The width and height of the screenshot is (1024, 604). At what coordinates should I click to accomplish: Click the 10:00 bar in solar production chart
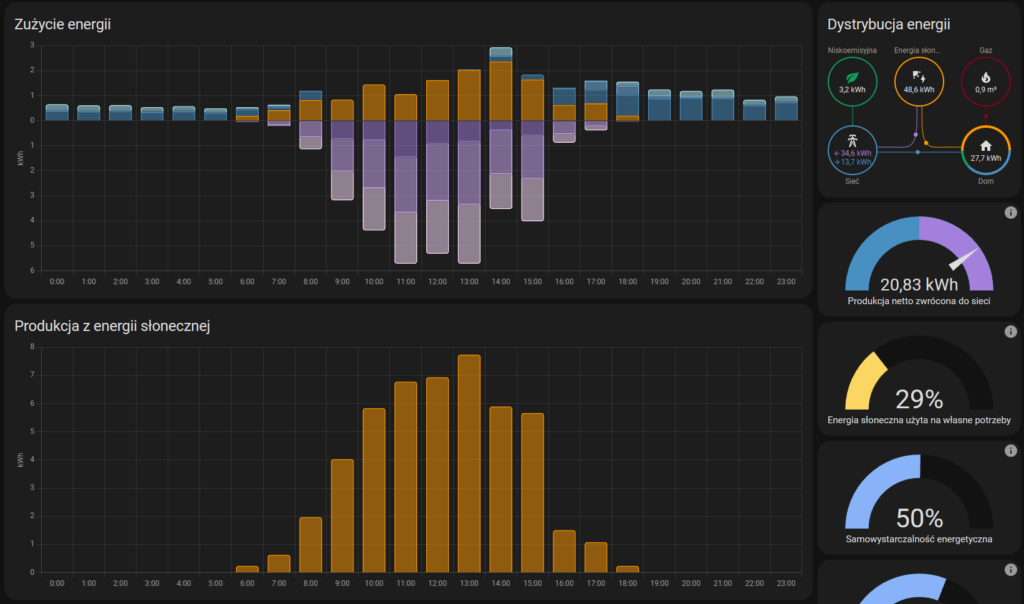(x=374, y=490)
